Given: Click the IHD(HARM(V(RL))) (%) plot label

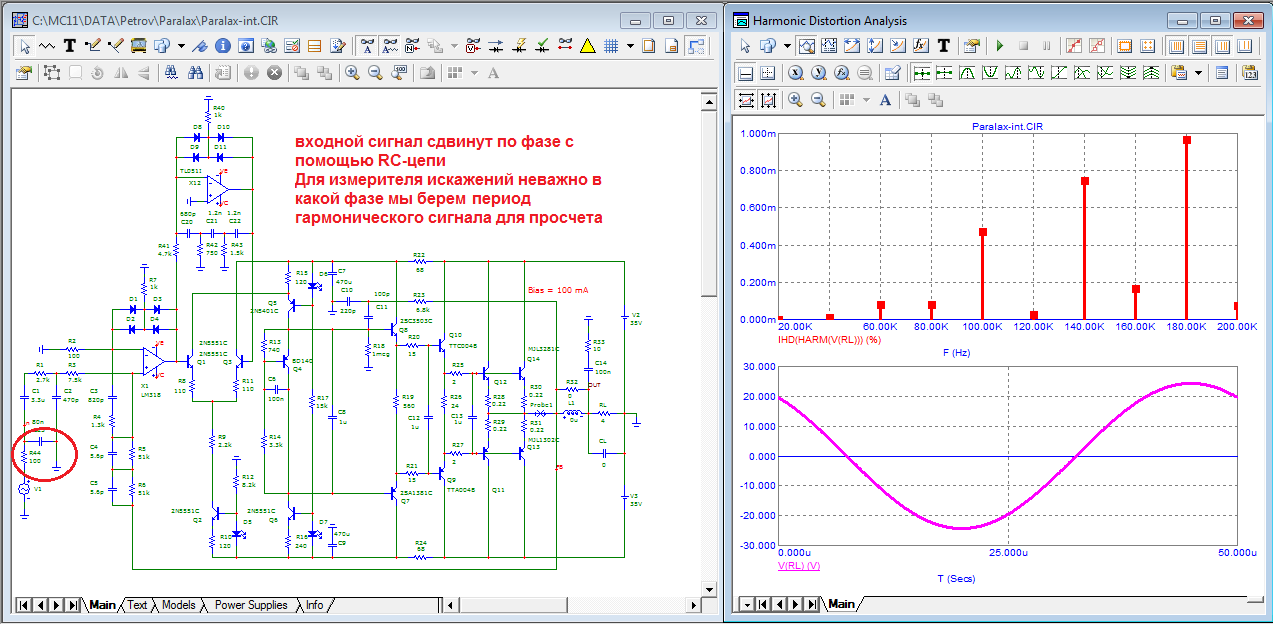Looking at the screenshot, I should 828,340.
